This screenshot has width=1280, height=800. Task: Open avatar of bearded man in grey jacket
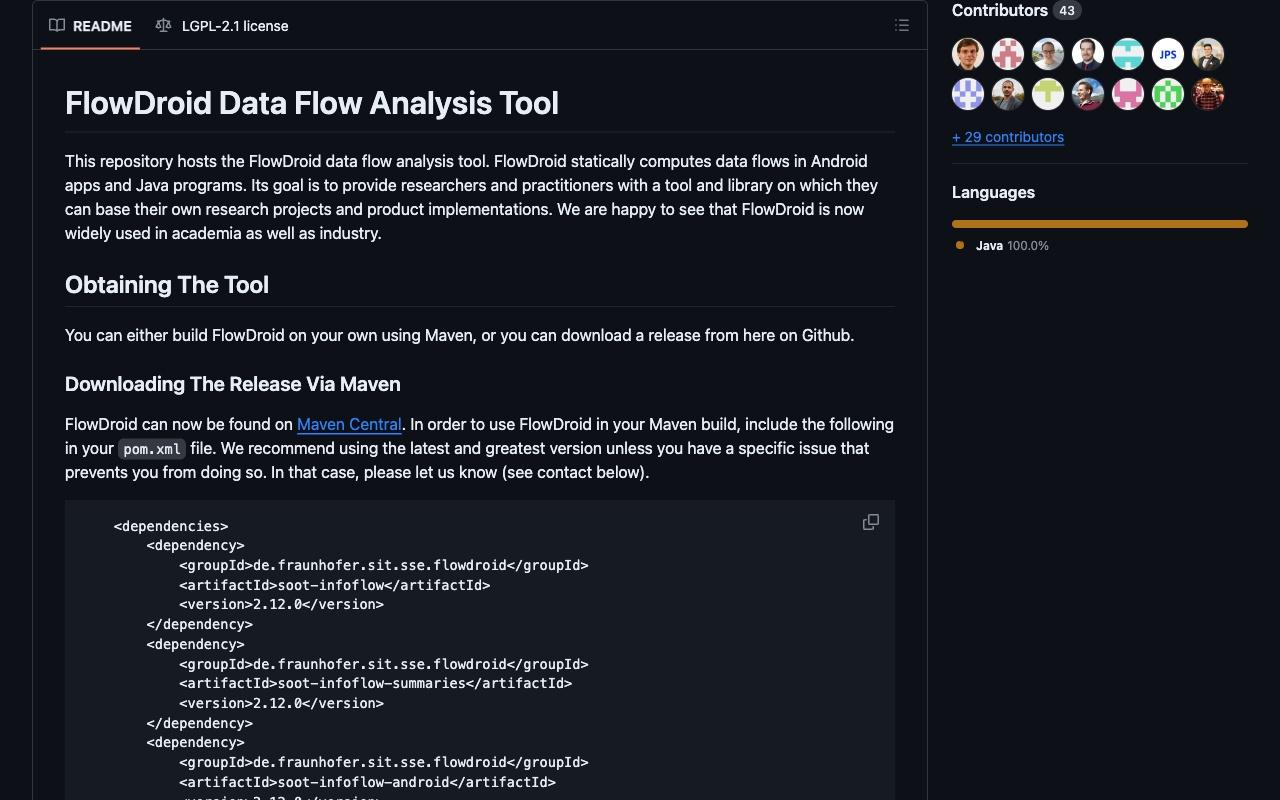[x=1008, y=94]
